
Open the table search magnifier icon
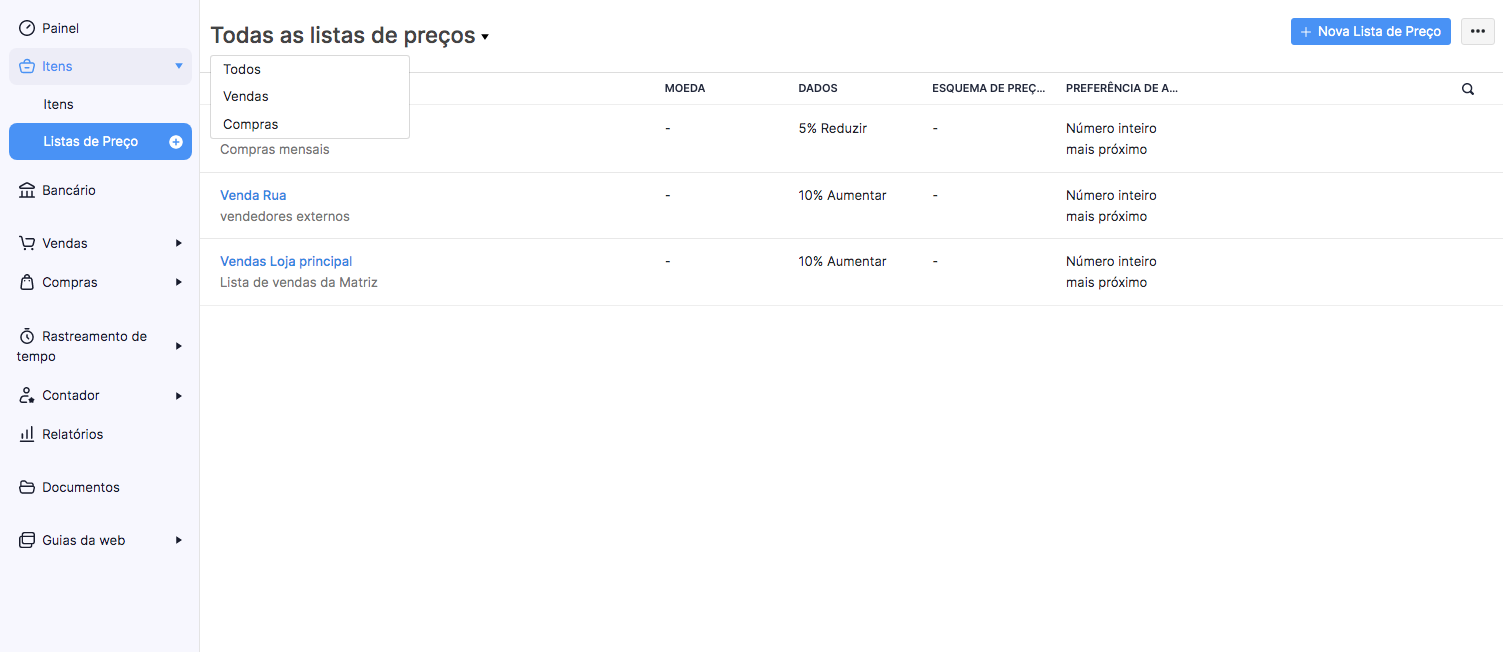point(1468,89)
